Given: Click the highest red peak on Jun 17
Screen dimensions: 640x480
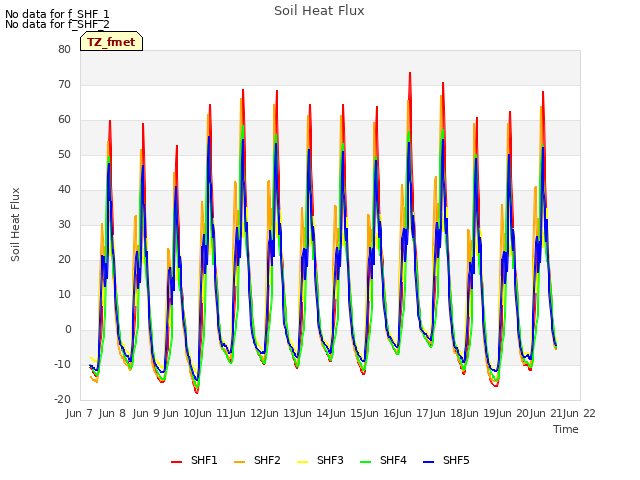Looking at the screenshot, I should (x=443, y=83).
